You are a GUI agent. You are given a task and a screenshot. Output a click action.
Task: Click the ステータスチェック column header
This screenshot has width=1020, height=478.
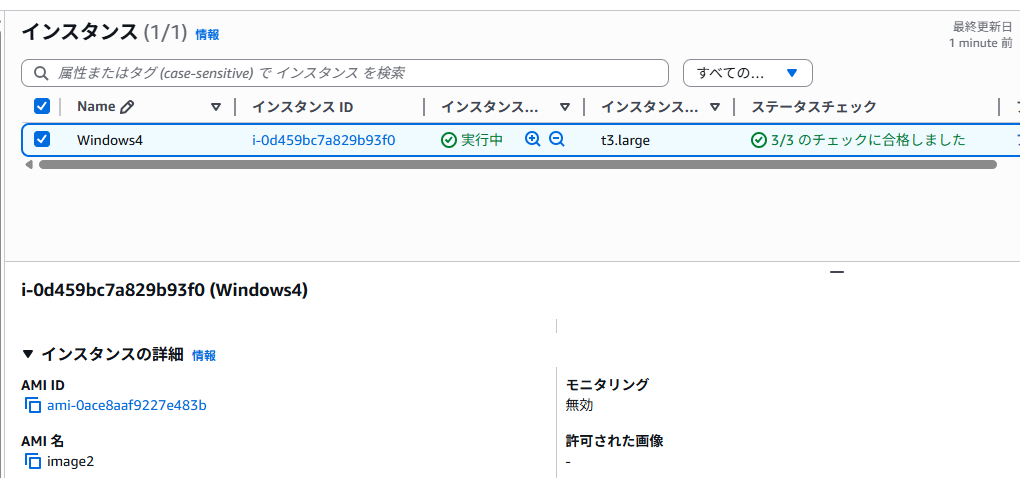coord(814,107)
